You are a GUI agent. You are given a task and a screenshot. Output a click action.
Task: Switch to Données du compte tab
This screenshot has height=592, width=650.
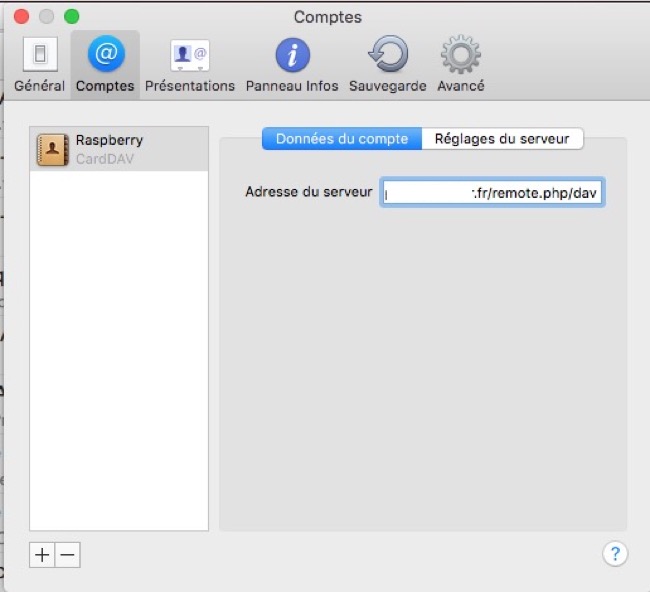(x=342, y=139)
